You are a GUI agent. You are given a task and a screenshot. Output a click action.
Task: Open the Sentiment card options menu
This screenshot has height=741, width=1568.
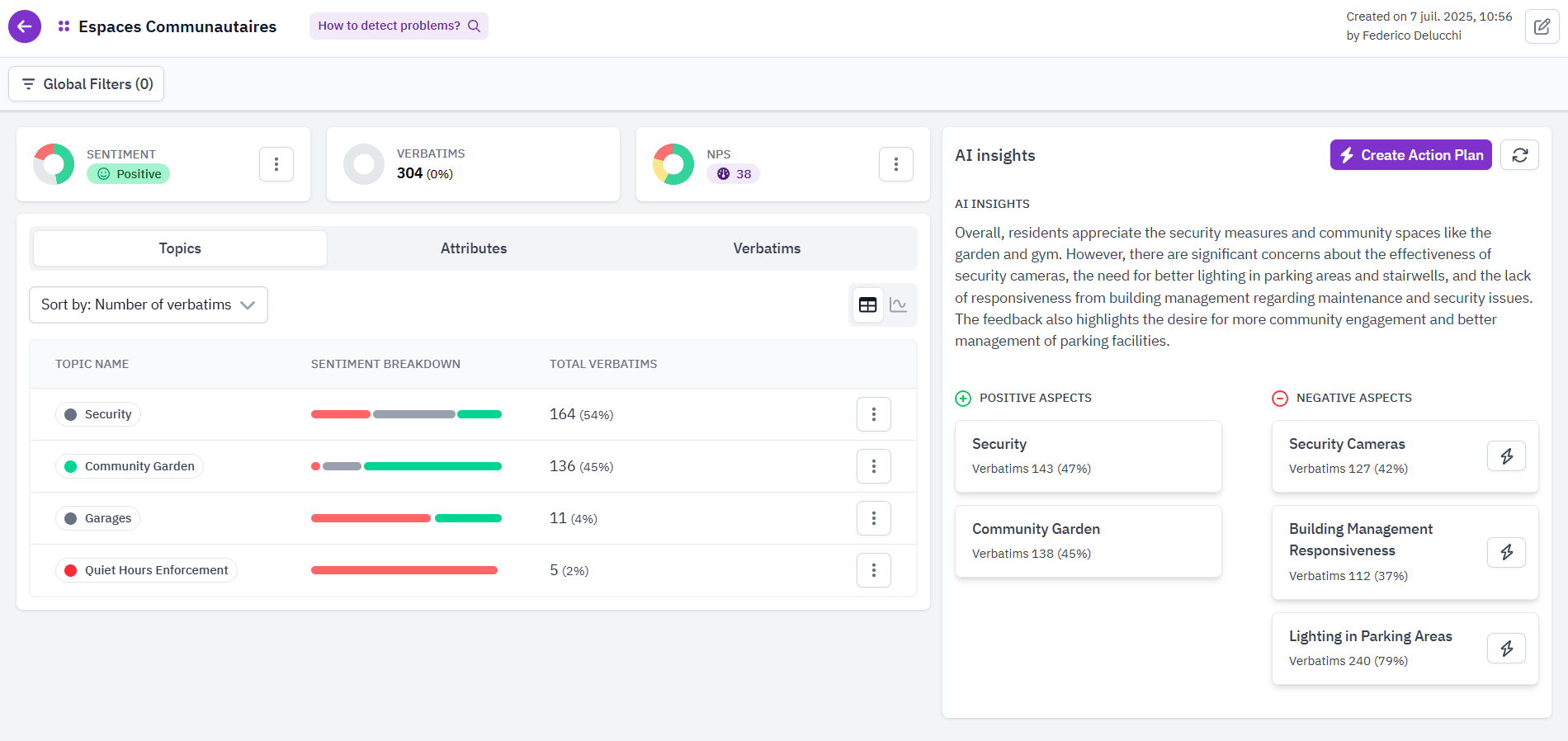tap(276, 164)
